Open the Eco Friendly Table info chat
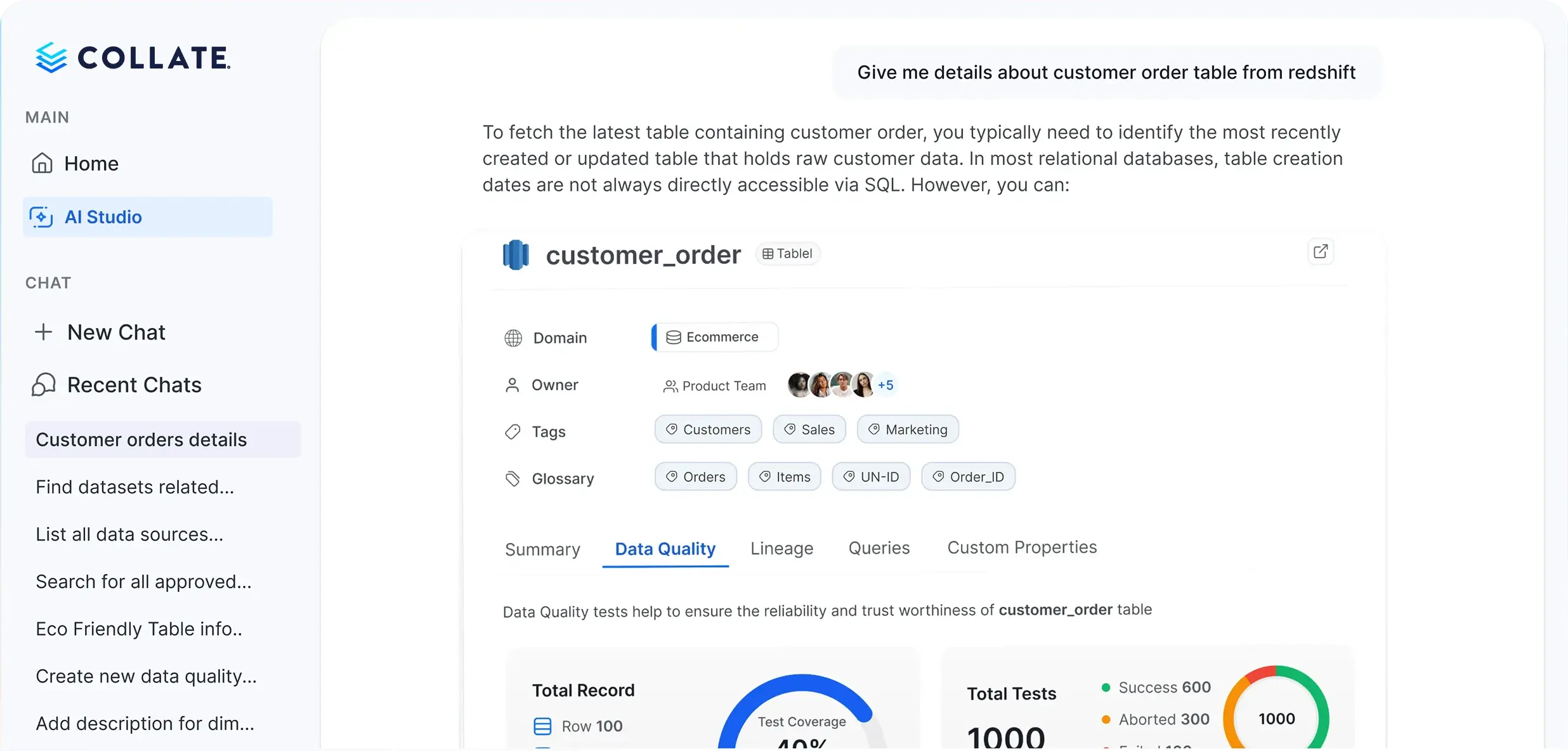 click(x=139, y=629)
